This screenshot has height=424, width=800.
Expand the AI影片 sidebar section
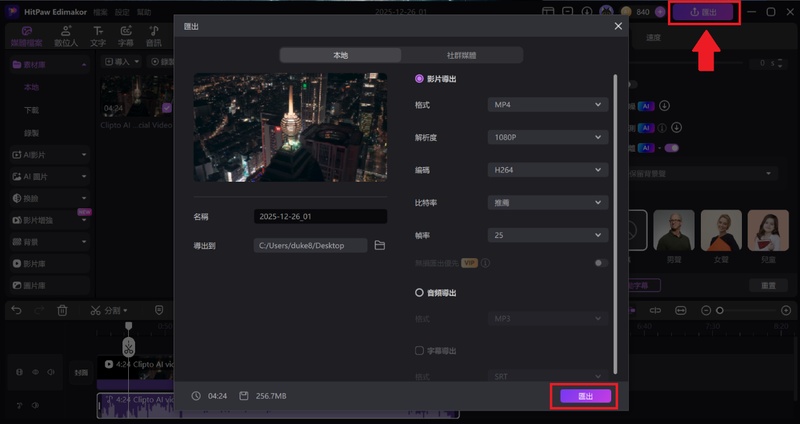point(49,155)
